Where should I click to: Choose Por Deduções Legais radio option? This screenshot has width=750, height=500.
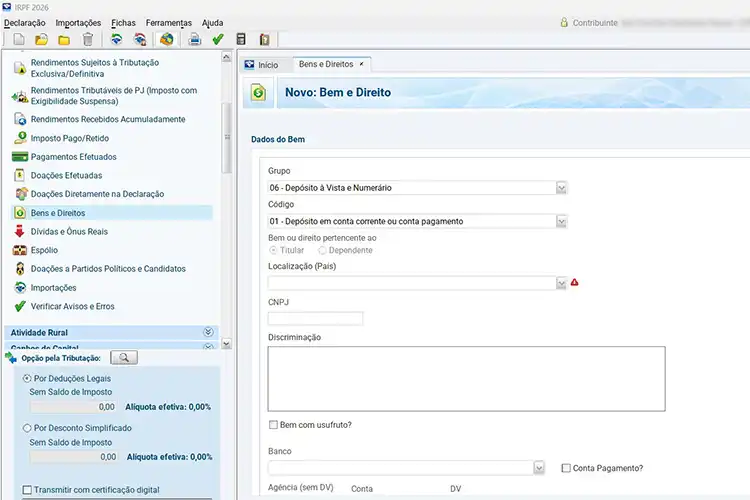(x=27, y=378)
